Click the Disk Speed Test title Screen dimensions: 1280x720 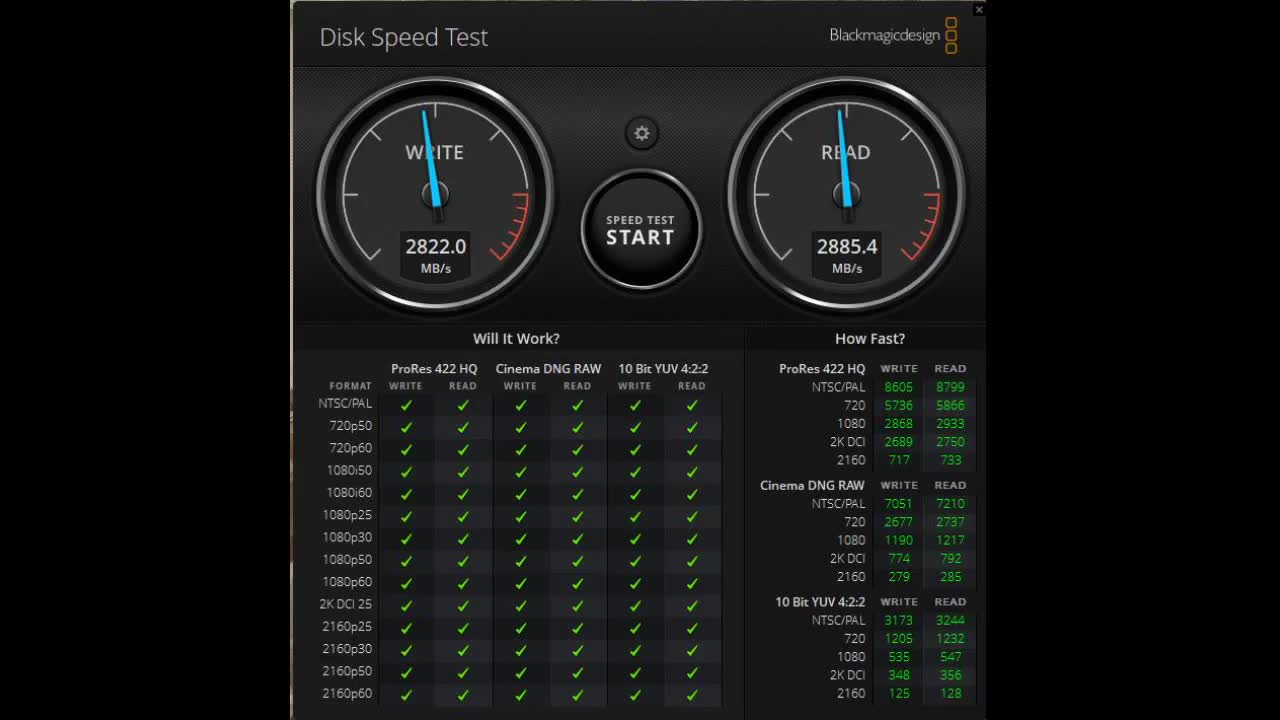[x=404, y=37]
